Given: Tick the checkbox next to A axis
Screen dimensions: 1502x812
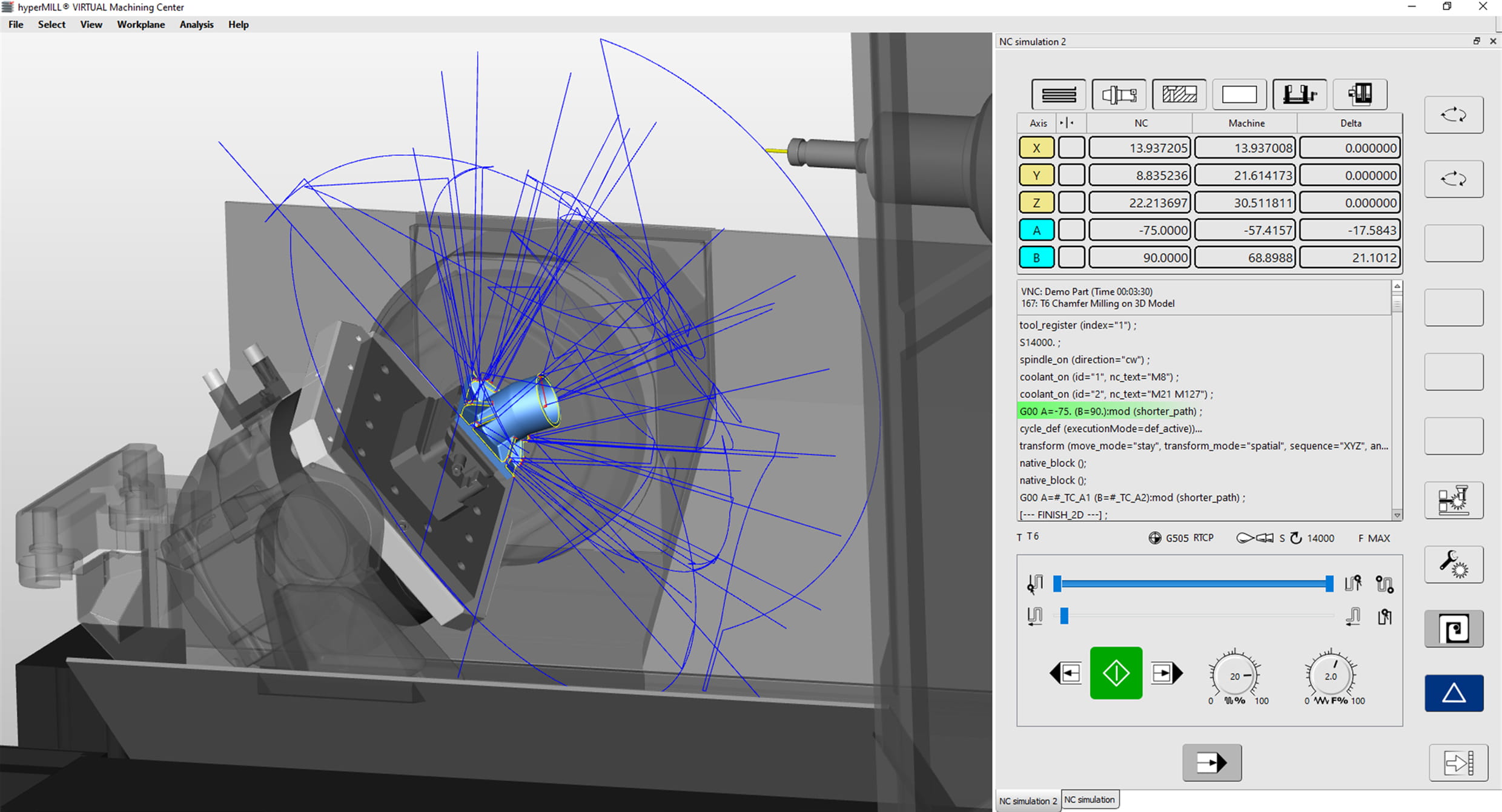Looking at the screenshot, I should pos(1071,230).
